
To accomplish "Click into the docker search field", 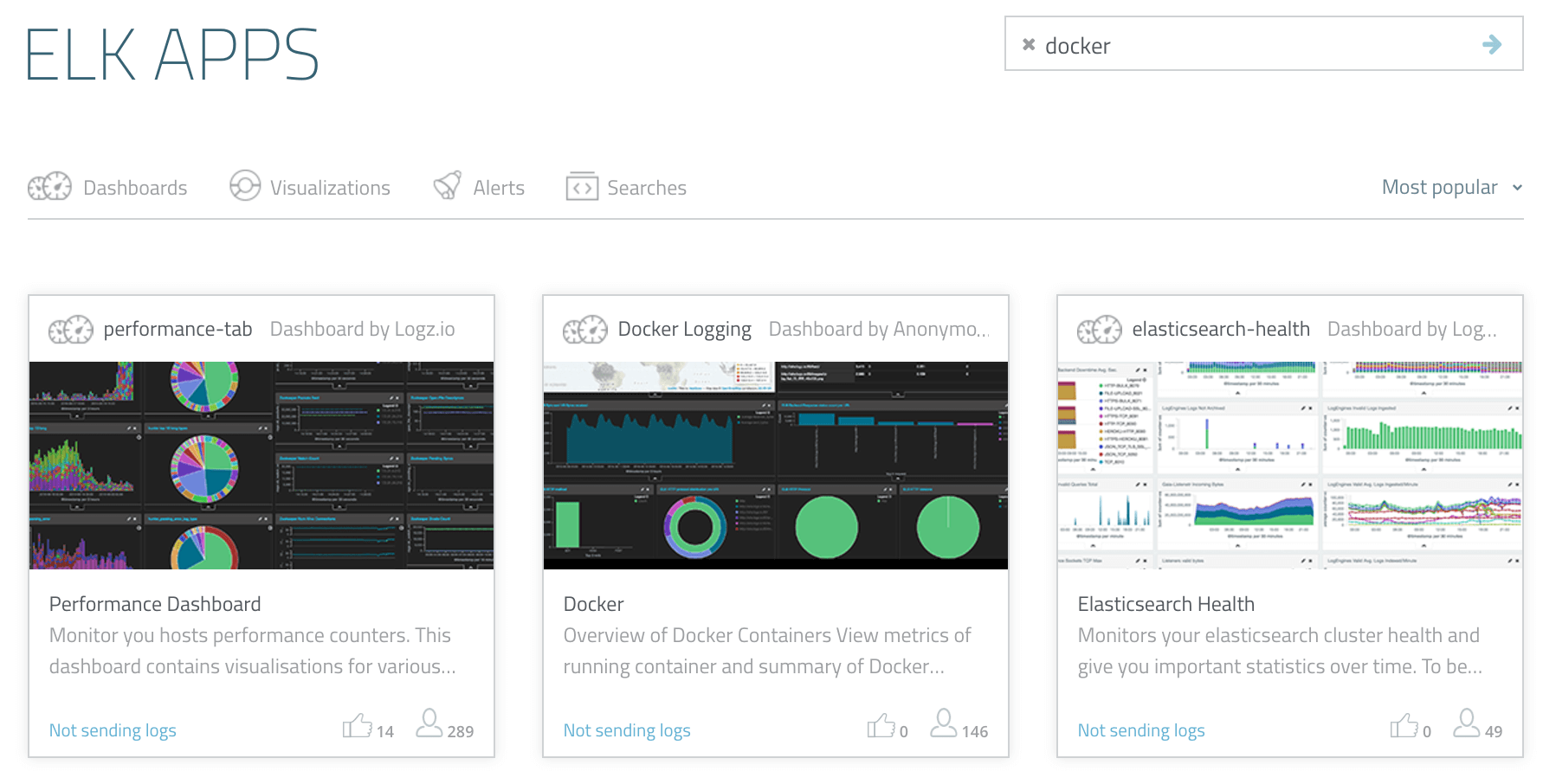I will coord(1263,43).
